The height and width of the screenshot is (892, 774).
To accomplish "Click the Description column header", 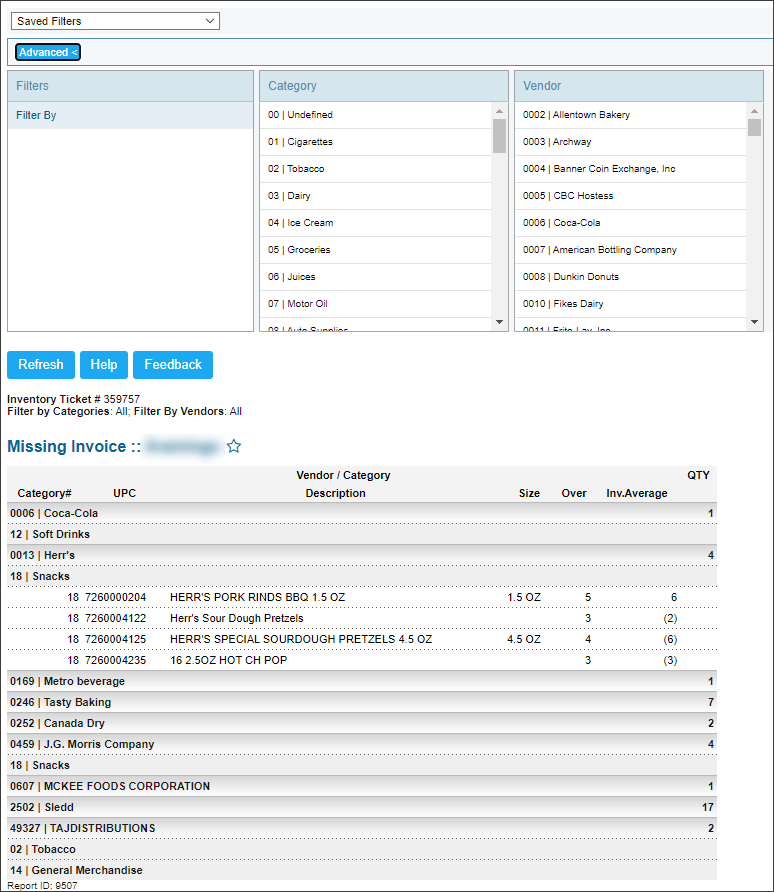I will pos(336,493).
